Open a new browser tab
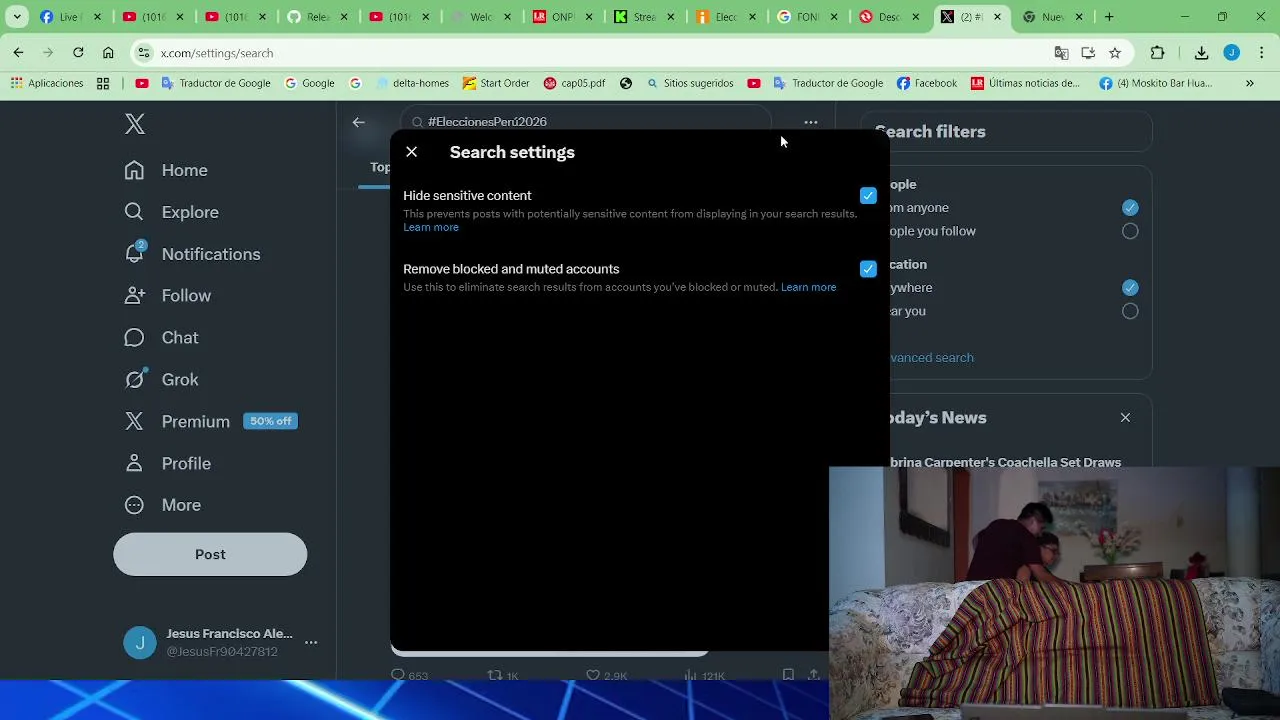Image resolution: width=1280 pixels, height=720 pixels. [1109, 17]
